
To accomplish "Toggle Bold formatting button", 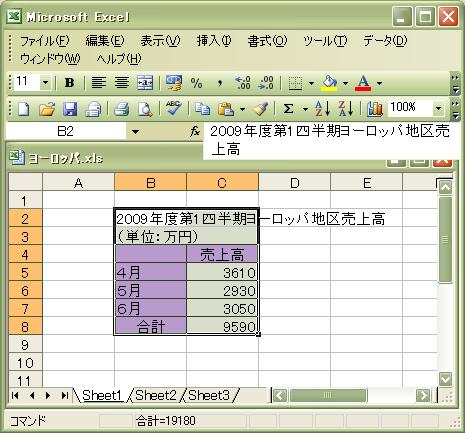I will coord(70,82).
